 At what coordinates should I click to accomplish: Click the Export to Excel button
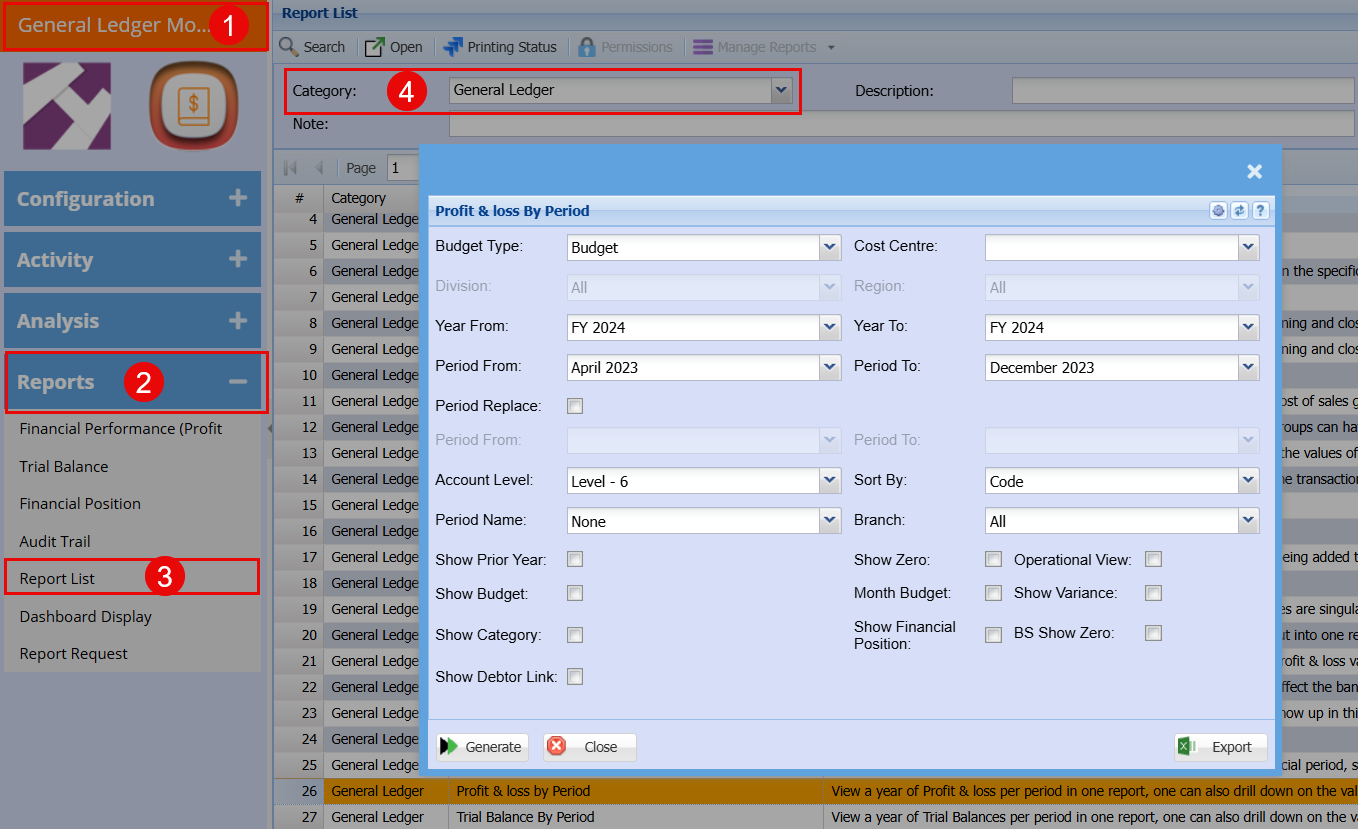pos(1220,747)
